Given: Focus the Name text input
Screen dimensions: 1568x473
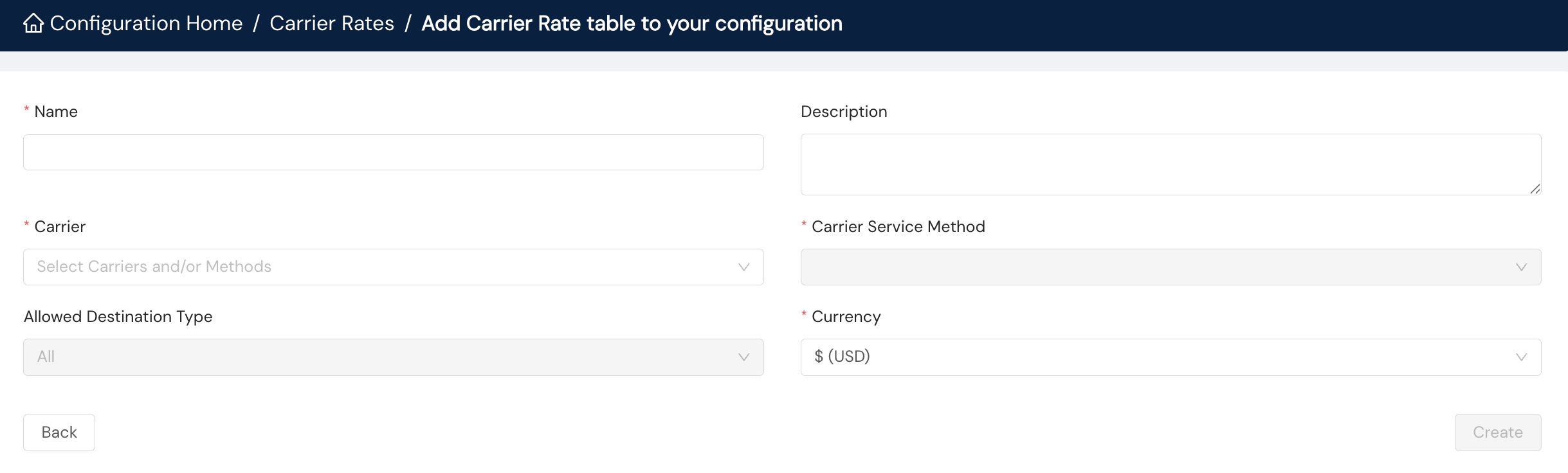Looking at the screenshot, I should pos(393,152).
